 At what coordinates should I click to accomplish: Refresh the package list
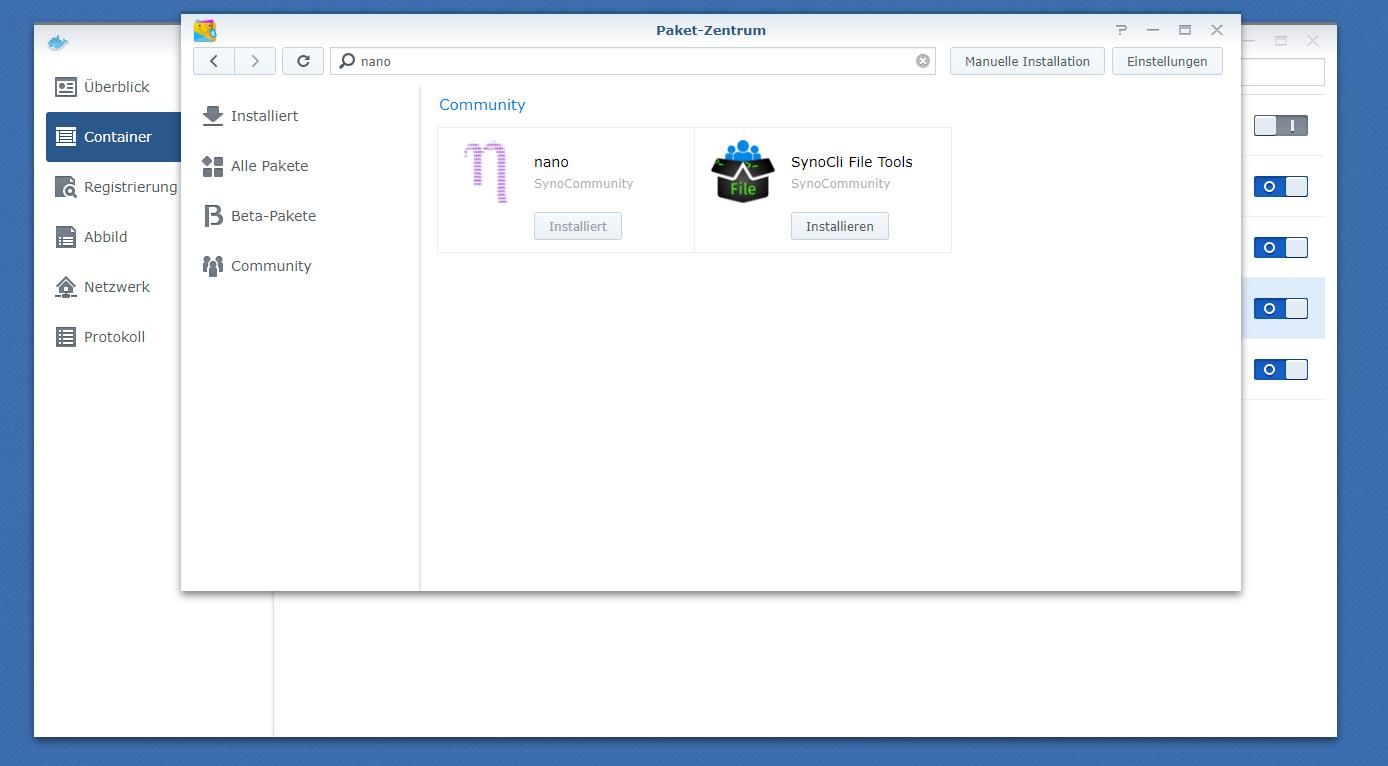(x=303, y=61)
